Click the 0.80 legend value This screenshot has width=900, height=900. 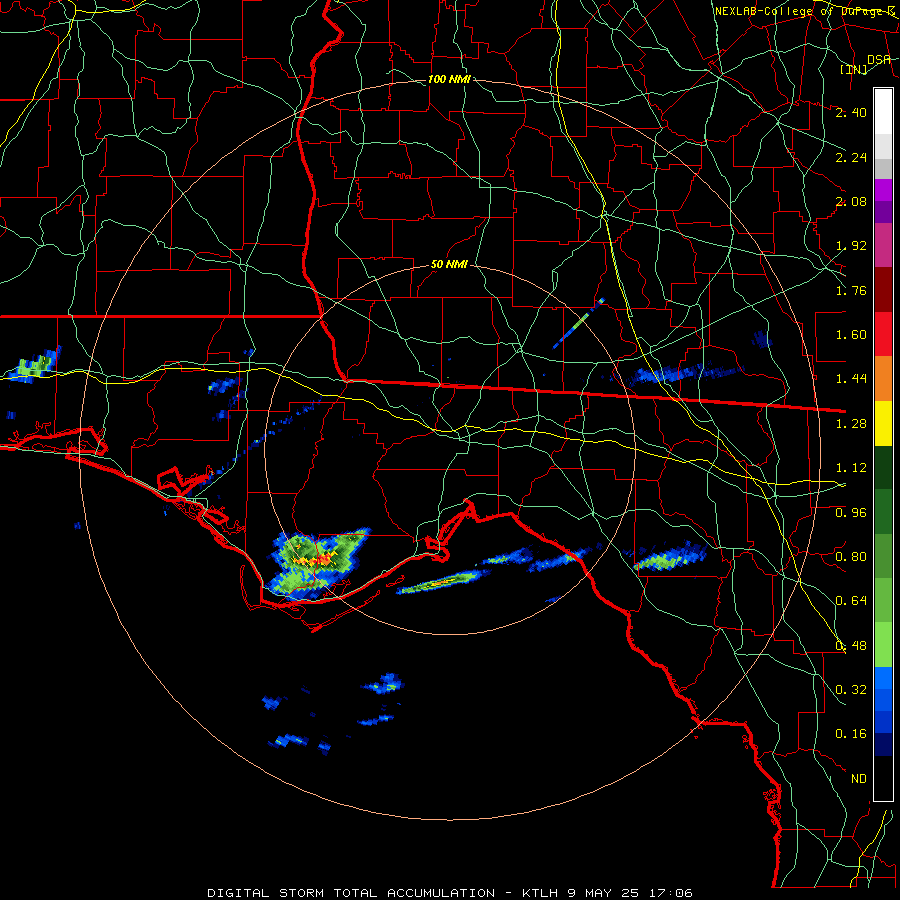pyautogui.click(x=851, y=557)
